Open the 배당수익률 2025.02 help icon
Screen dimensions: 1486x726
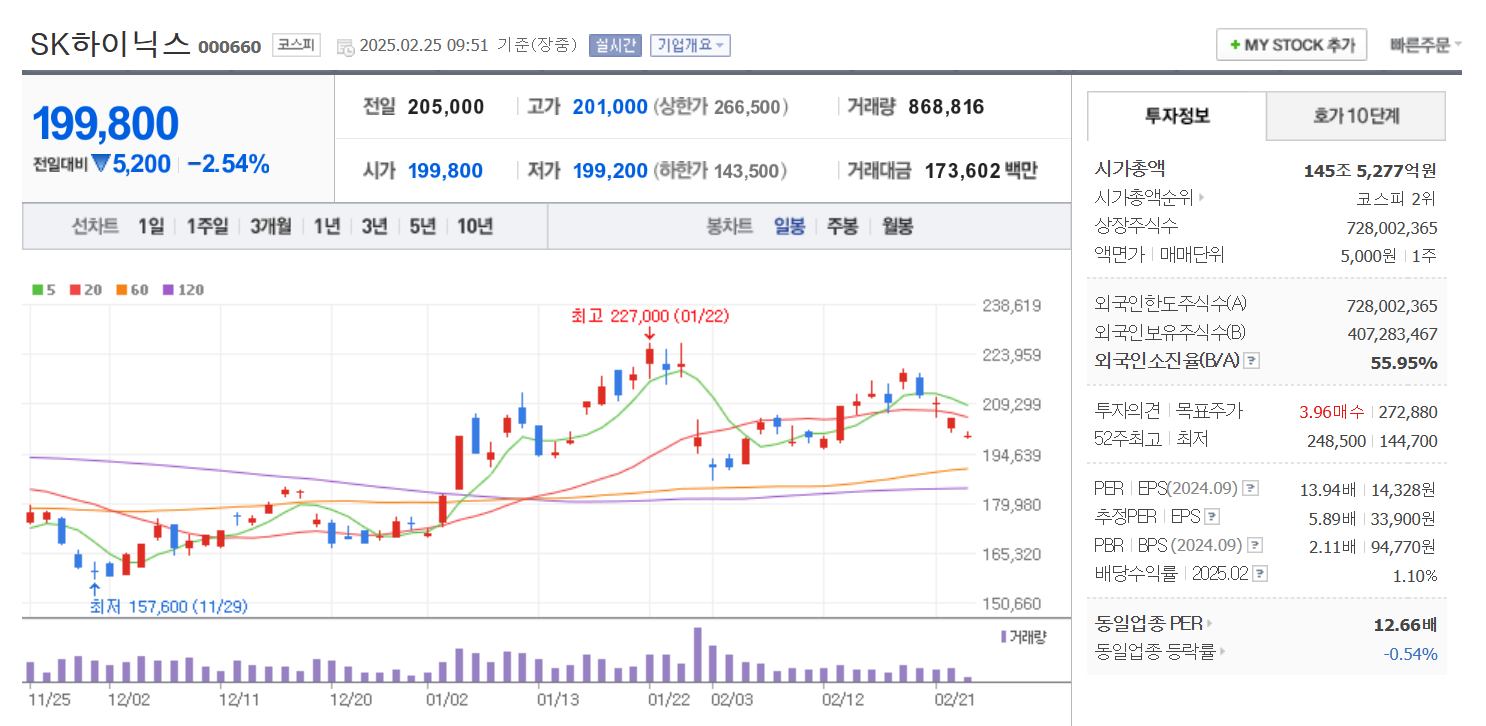tap(1258, 574)
